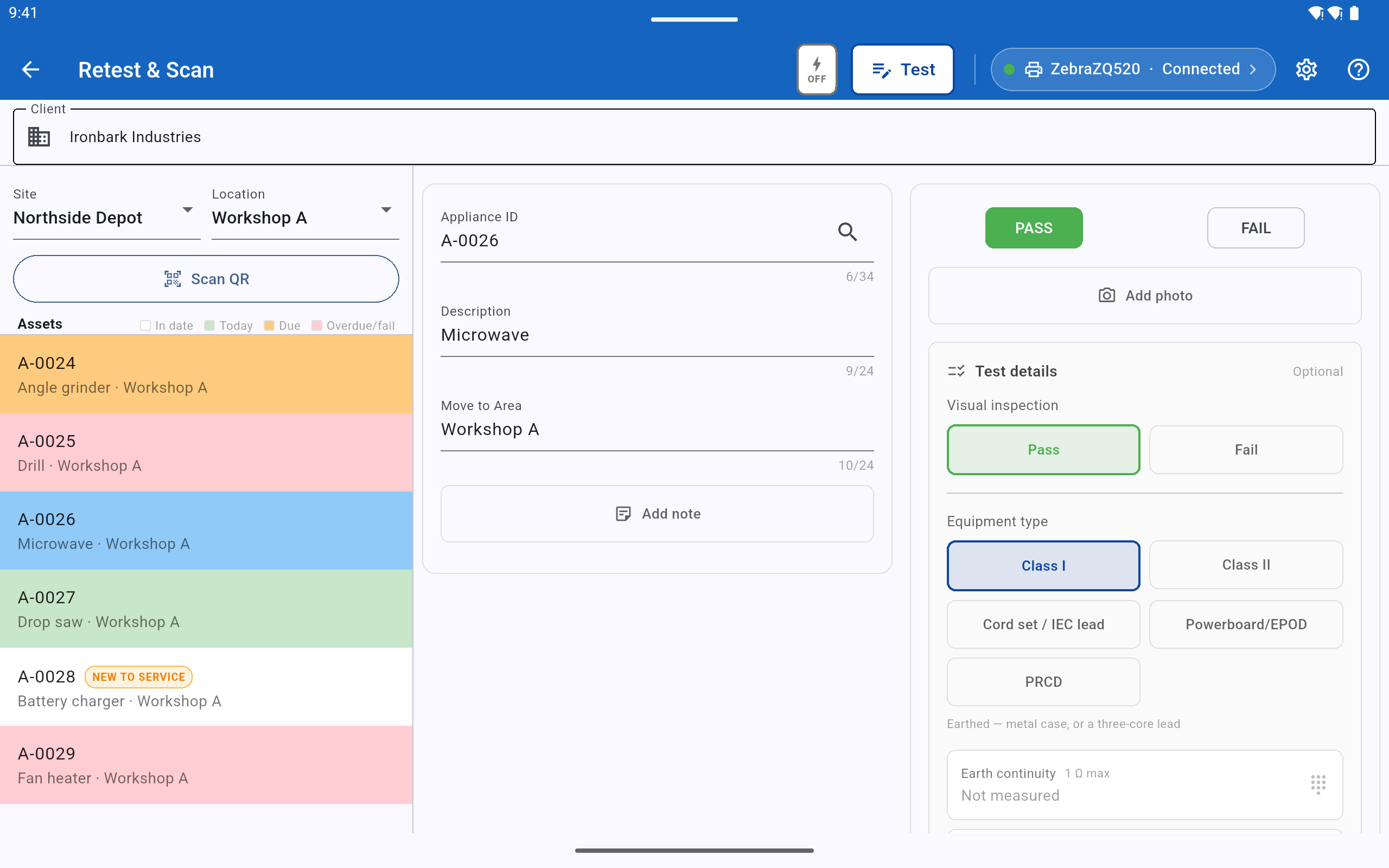Click the Today legend green swatch
This screenshot has width=1389, height=868.
click(209, 325)
